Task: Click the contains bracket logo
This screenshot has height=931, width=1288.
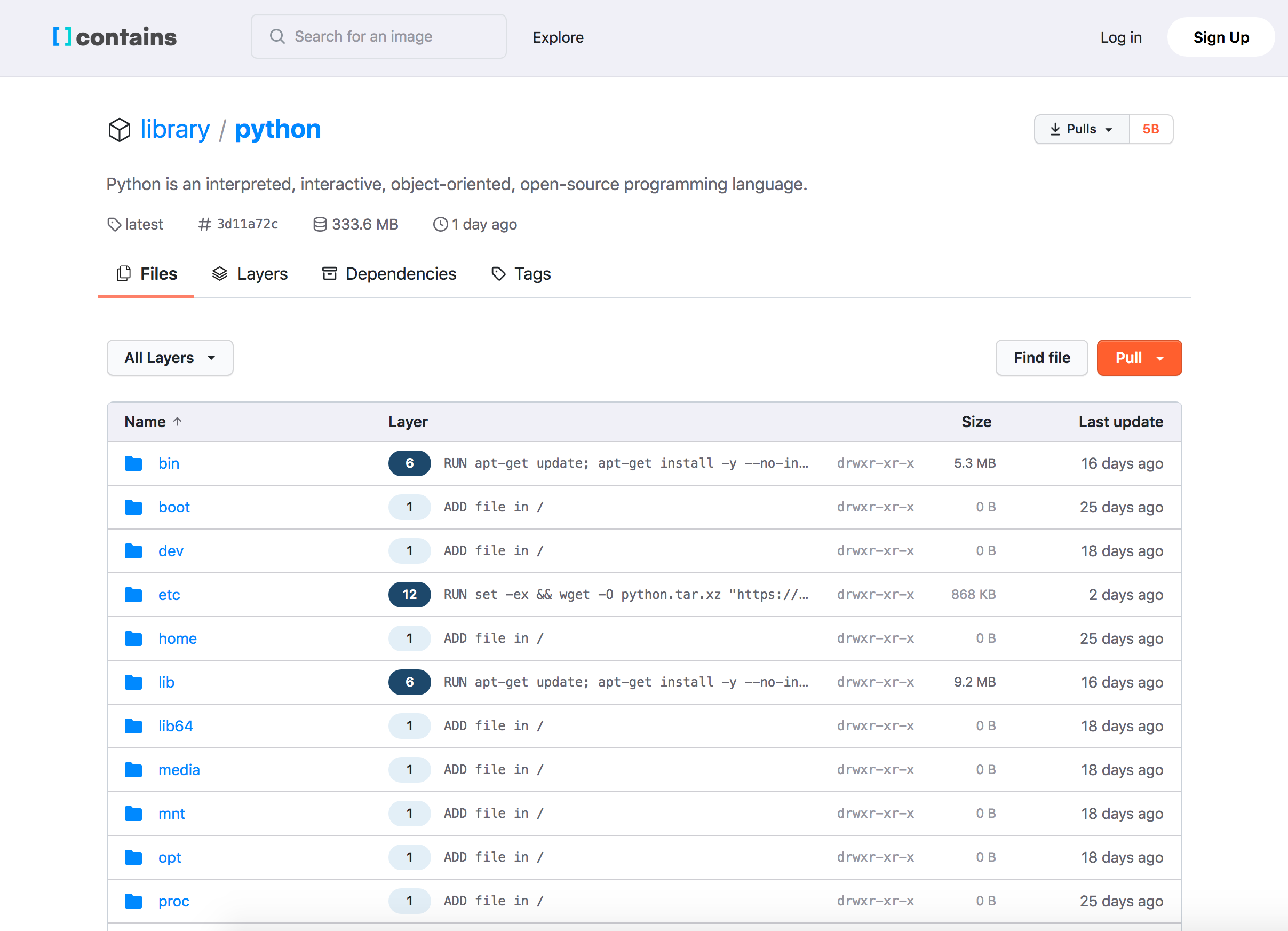Action: pos(62,37)
